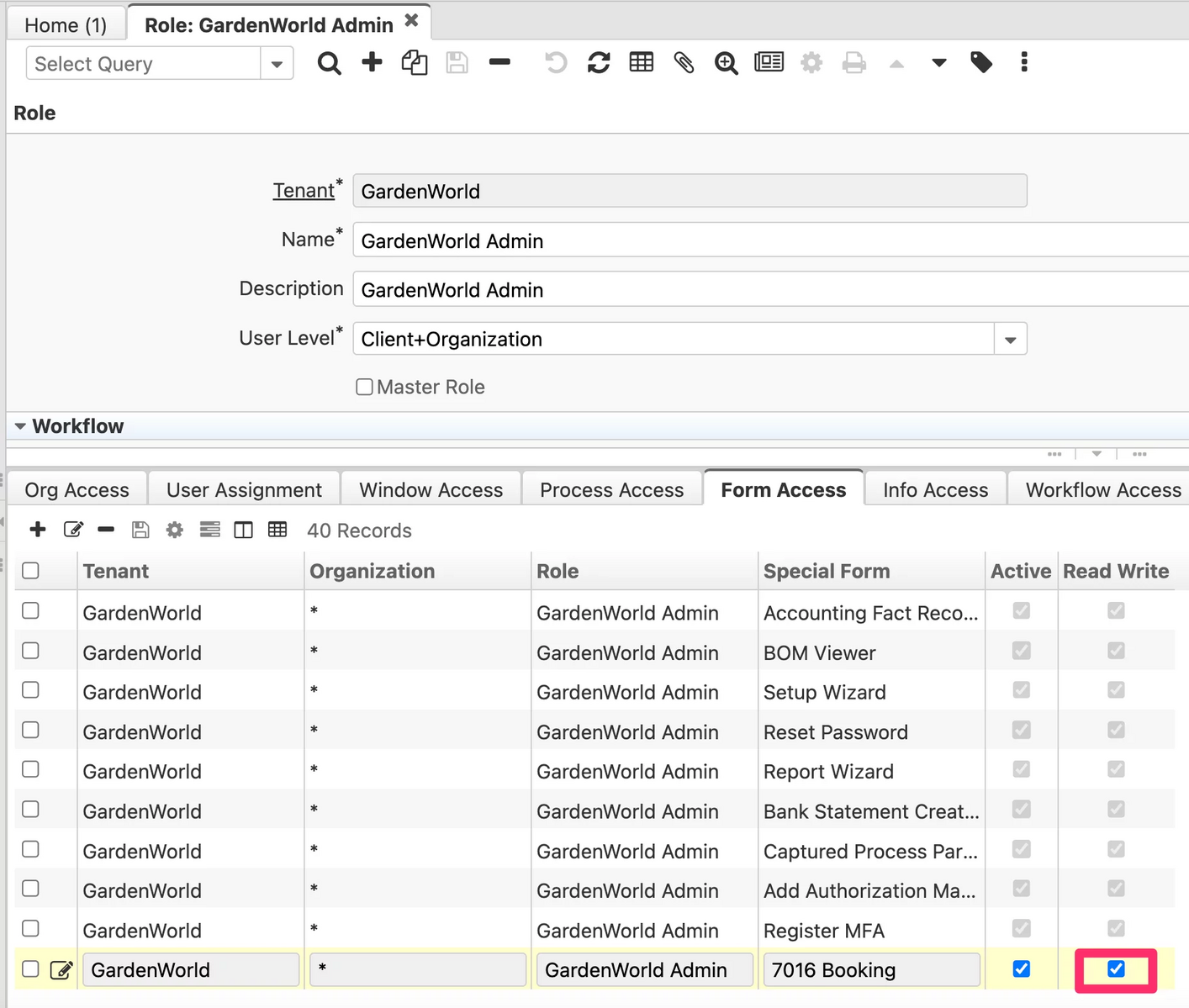Screen dimensions: 1189x1008
Task: Uncheck Read Write for 7016 Booking
Action: (1115, 969)
